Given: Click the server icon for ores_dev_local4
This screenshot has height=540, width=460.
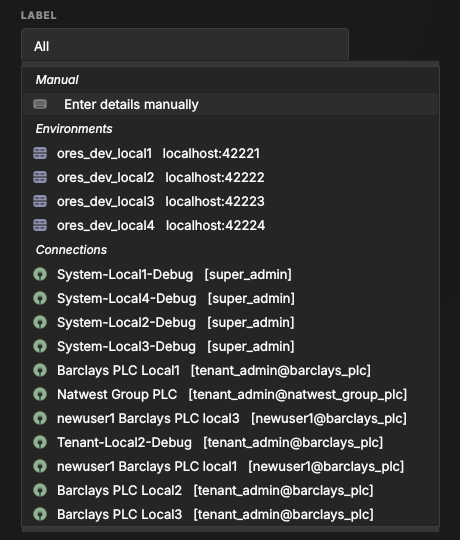Looking at the screenshot, I should pos(40,225).
